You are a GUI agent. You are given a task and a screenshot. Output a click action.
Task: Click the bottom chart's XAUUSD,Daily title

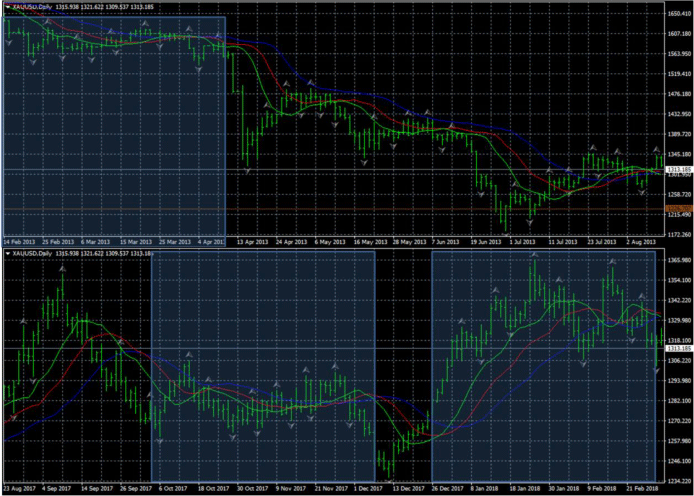[x=34, y=254]
